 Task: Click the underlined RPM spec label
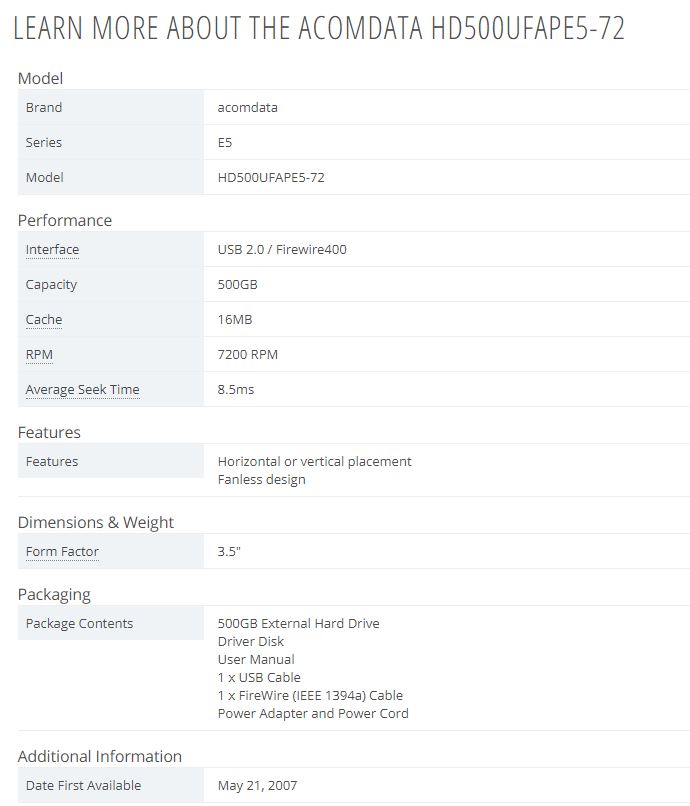(39, 355)
